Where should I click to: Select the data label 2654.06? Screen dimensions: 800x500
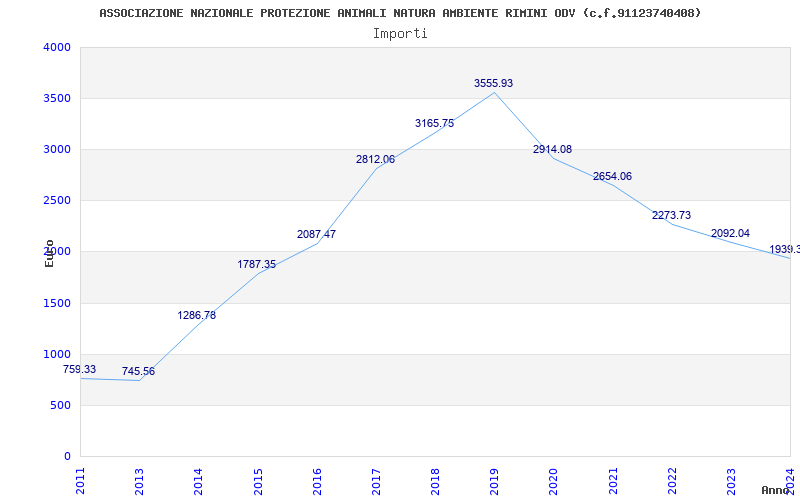pos(612,177)
